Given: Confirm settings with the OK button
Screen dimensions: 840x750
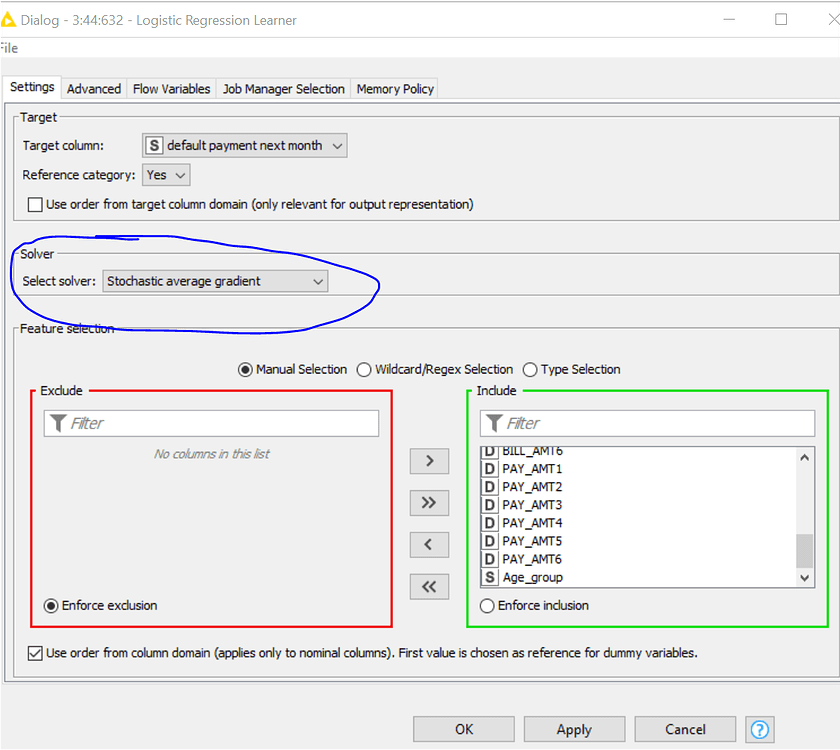Looking at the screenshot, I should [x=463, y=729].
